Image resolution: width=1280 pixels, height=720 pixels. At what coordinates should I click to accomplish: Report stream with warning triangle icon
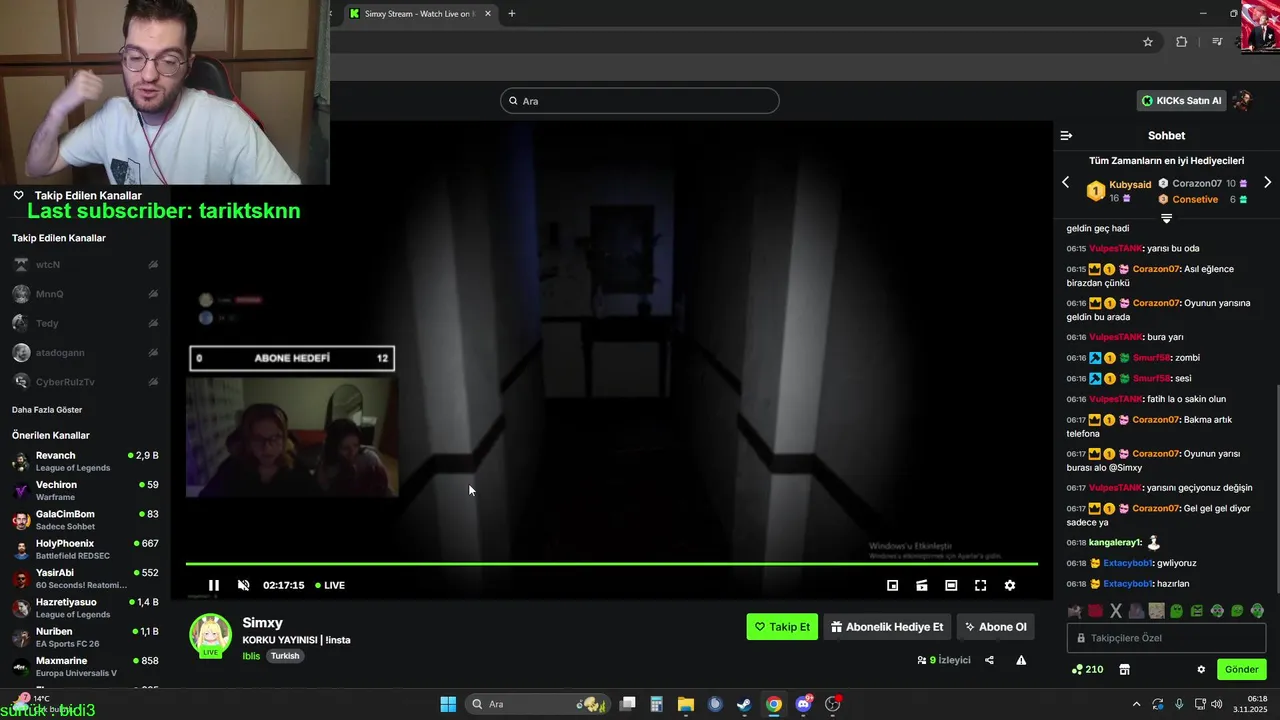[x=1021, y=660]
